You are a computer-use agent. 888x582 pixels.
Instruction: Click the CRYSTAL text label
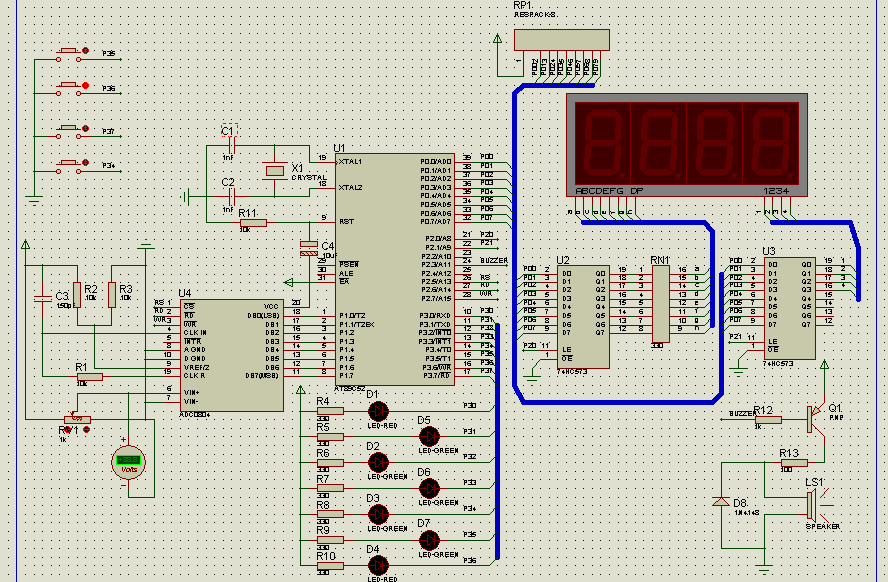point(309,178)
